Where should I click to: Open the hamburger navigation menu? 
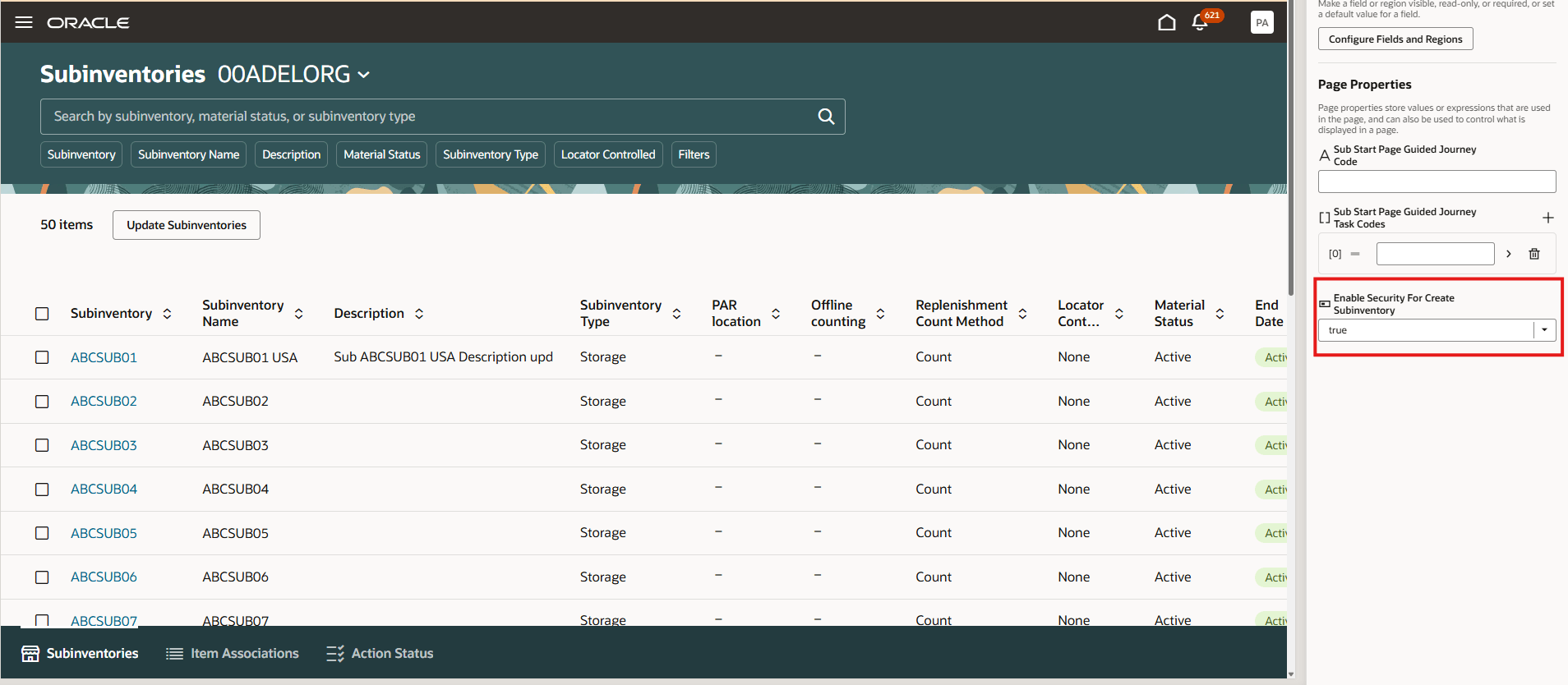point(24,22)
